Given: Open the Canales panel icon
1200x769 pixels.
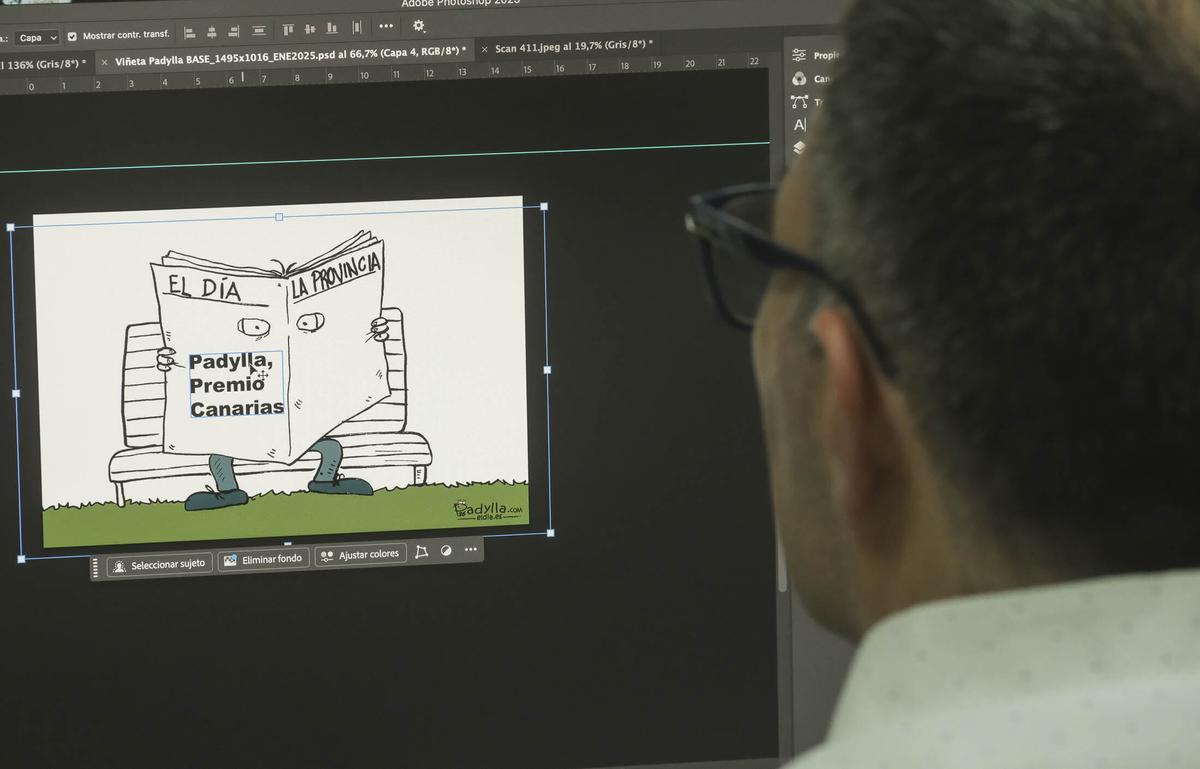Looking at the screenshot, I should coord(799,78).
